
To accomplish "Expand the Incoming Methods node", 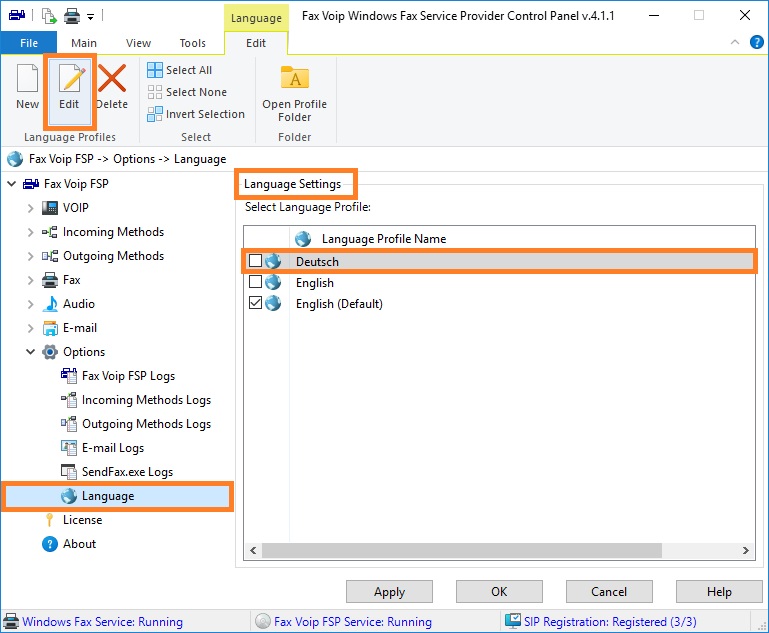I will [x=30, y=232].
